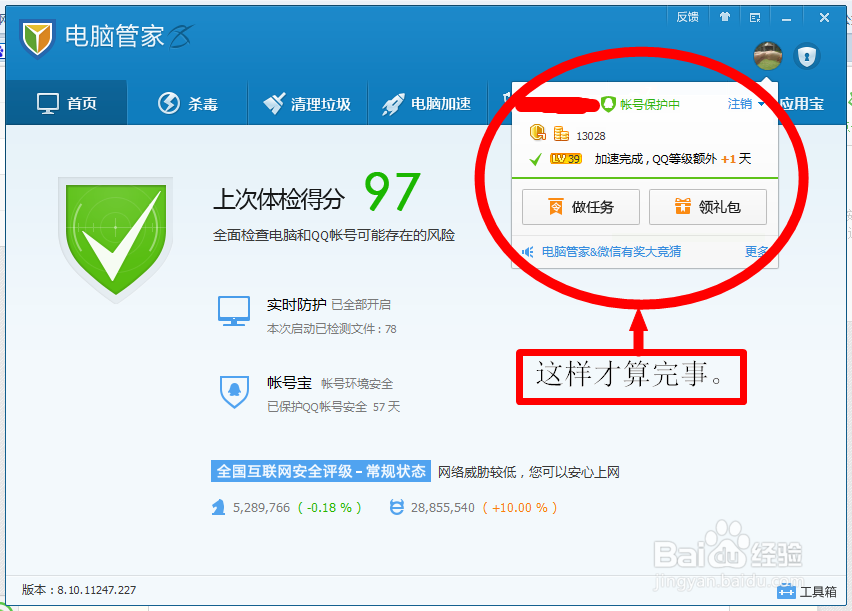Click the user avatar picture
Screen dimensions: 852x611
(768, 55)
